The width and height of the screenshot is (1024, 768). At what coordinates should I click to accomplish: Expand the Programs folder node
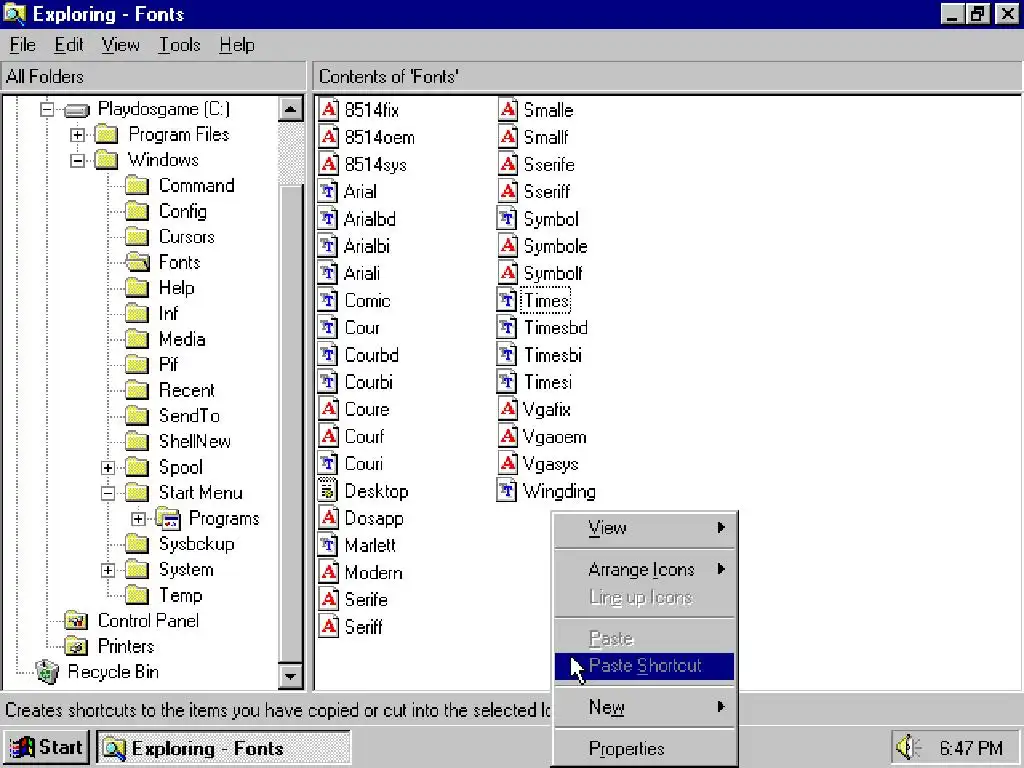pos(138,519)
